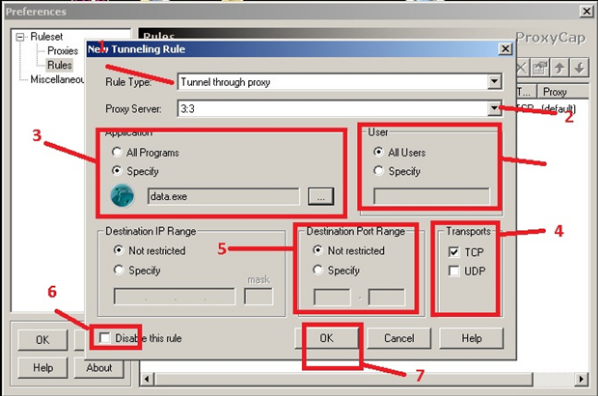Viewport: 598px width, 396px height.
Task: Toggle the TCP transport checkbox
Action: [x=453, y=252]
